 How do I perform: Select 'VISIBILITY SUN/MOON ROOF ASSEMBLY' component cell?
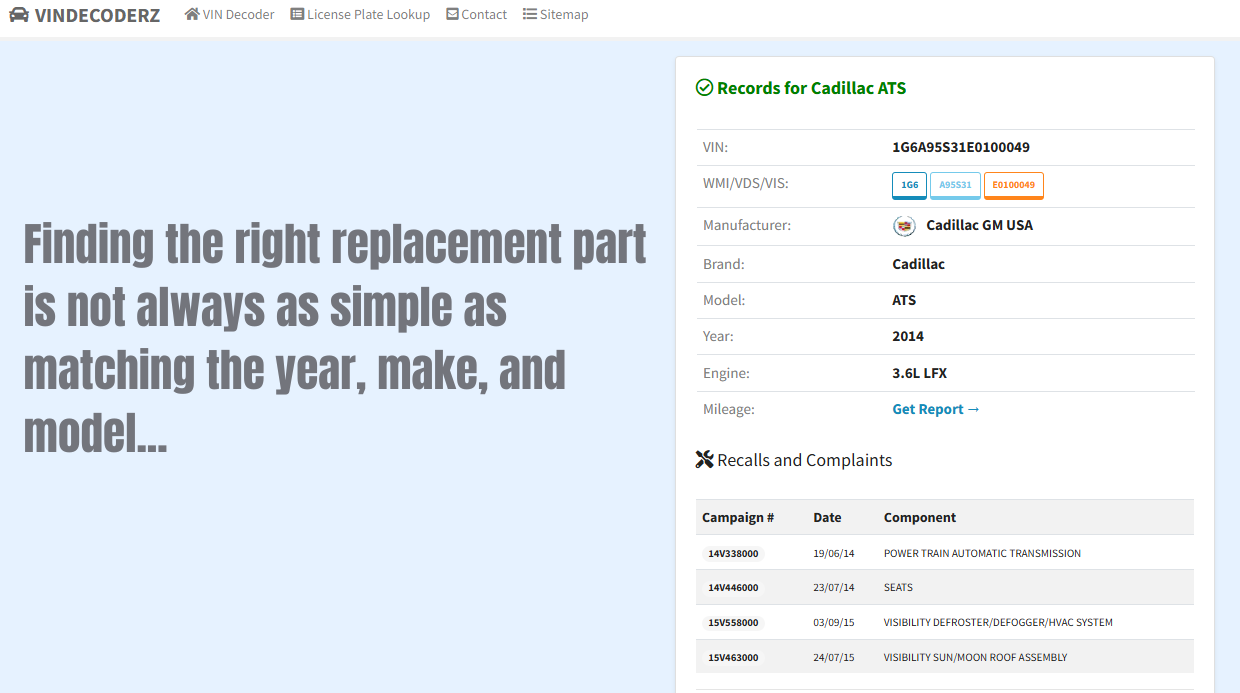pyautogui.click(x=975, y=657)
